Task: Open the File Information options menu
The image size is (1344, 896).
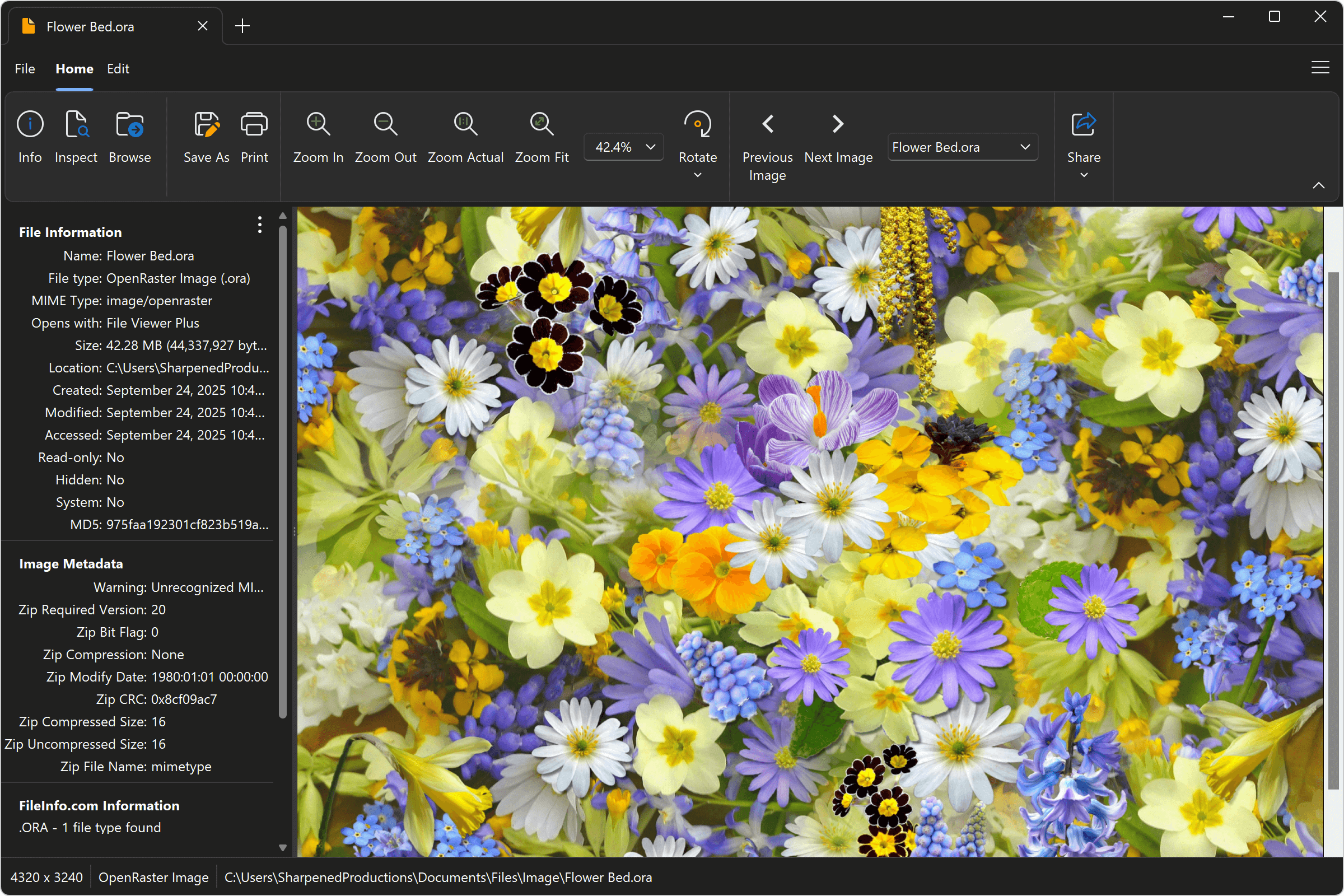Action: pos(259,225)
